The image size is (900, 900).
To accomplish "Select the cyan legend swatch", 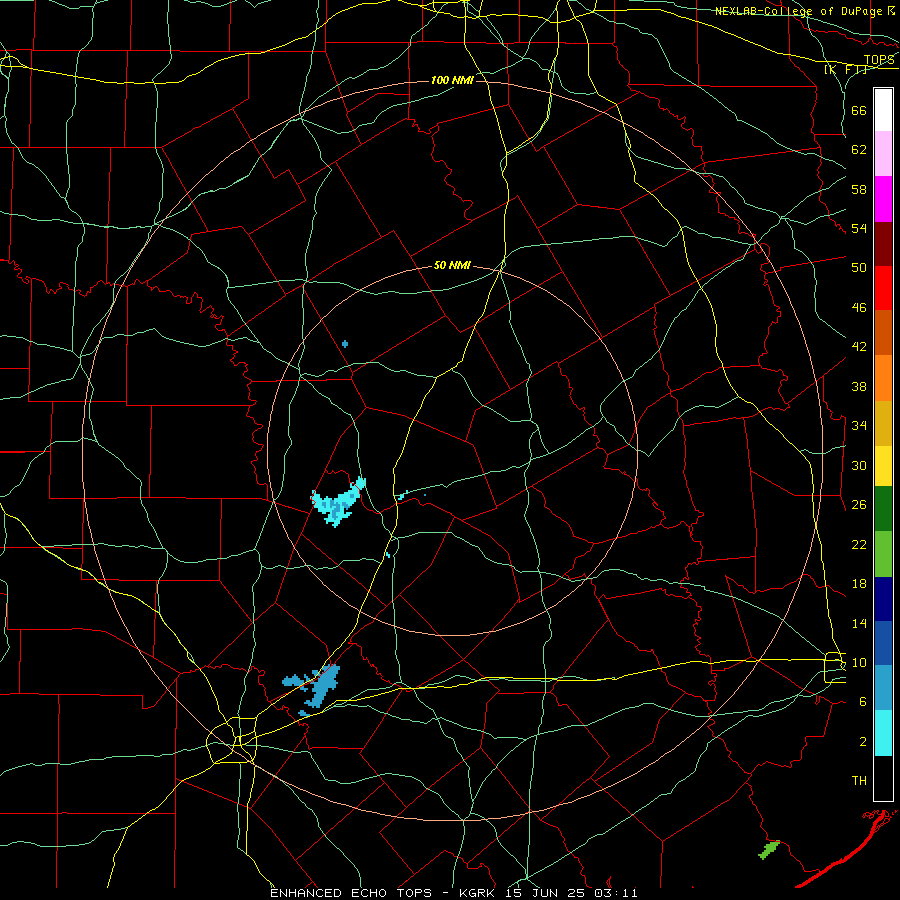I will coord(883,733).
